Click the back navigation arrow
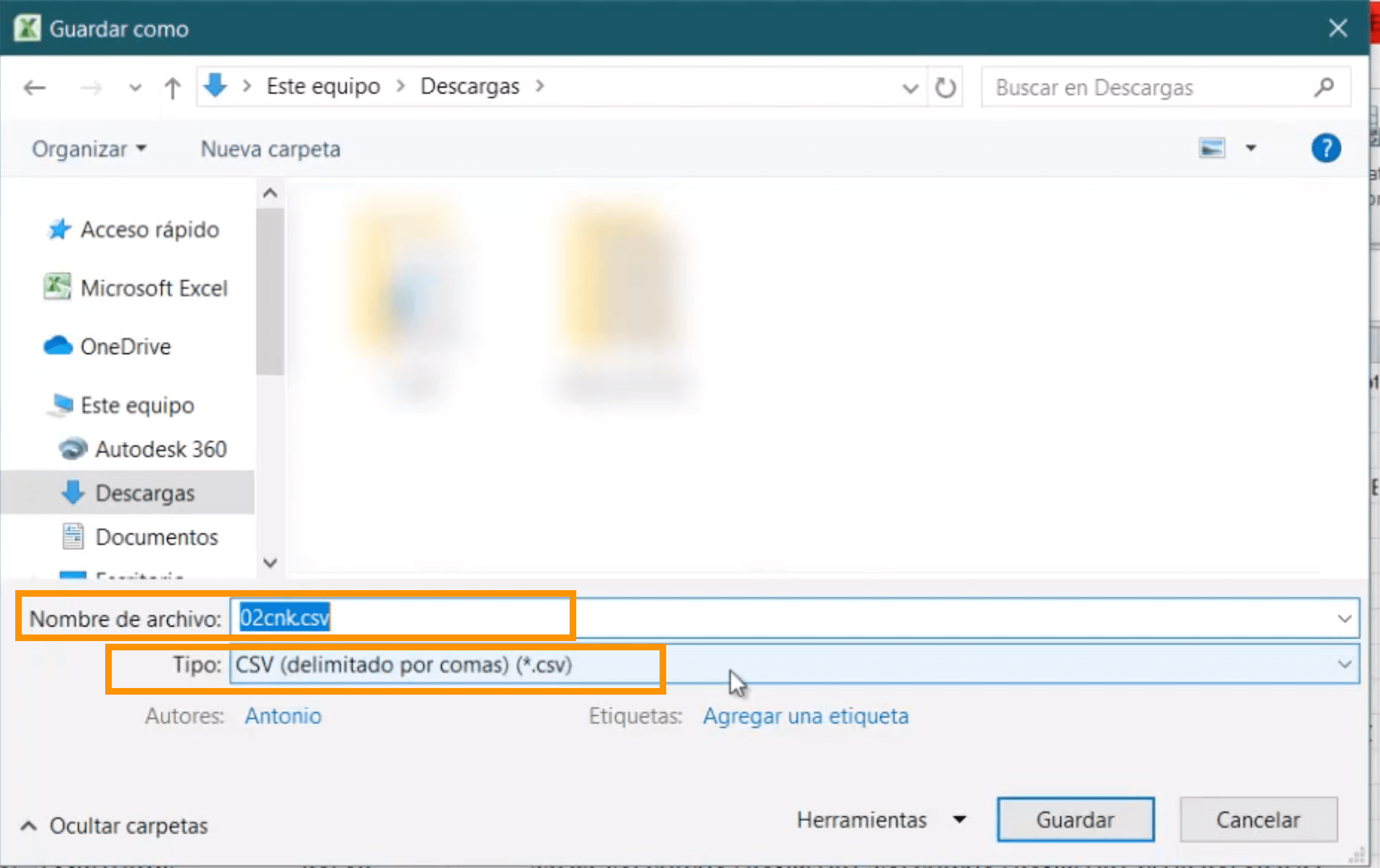Viewport: 1380px width, 868px height. click(34, 87)
